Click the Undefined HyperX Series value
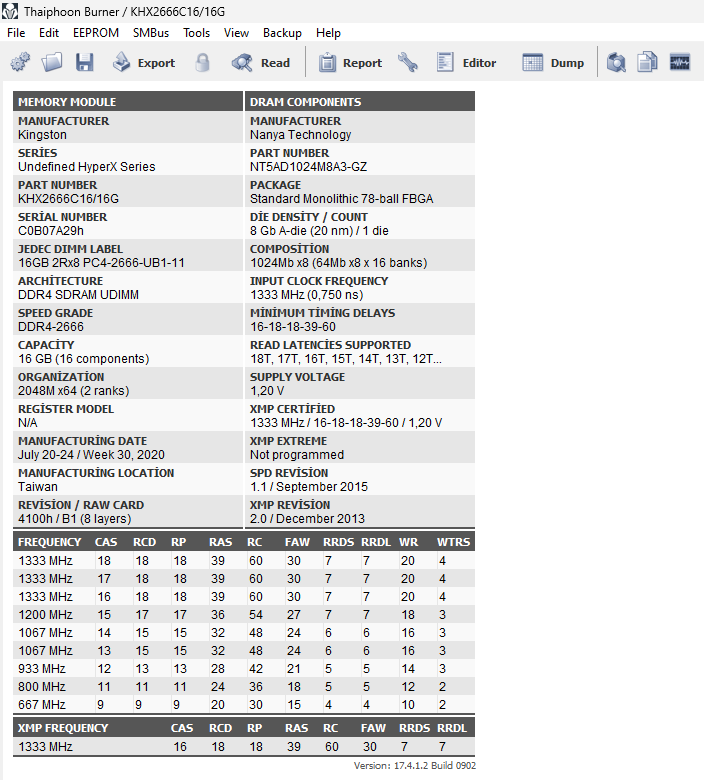704x780 pixels. pos(87,167)
